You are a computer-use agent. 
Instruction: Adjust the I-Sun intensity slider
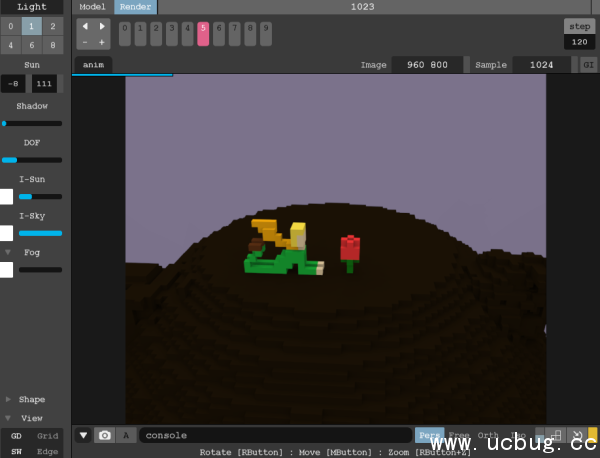click(x=40, y=197)
